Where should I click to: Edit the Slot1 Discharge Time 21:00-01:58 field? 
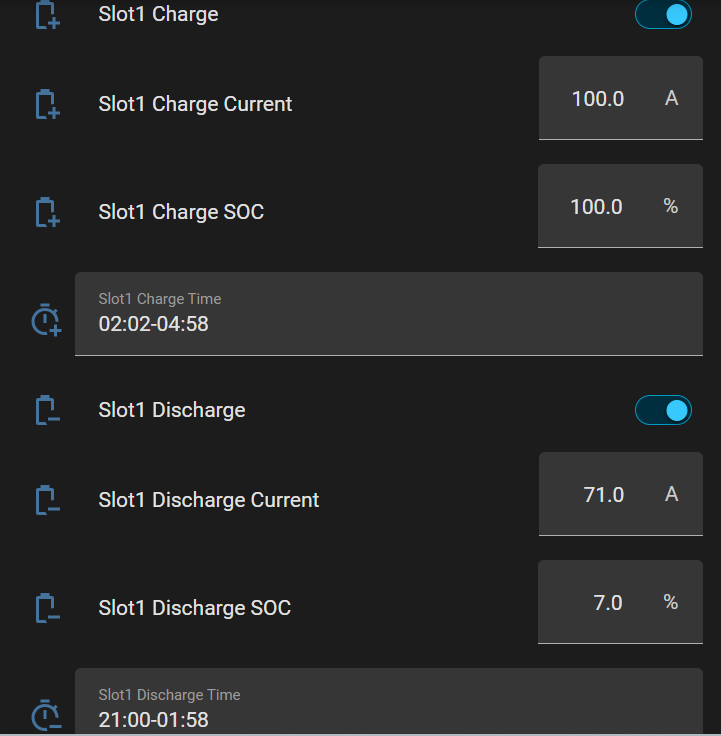389,701
